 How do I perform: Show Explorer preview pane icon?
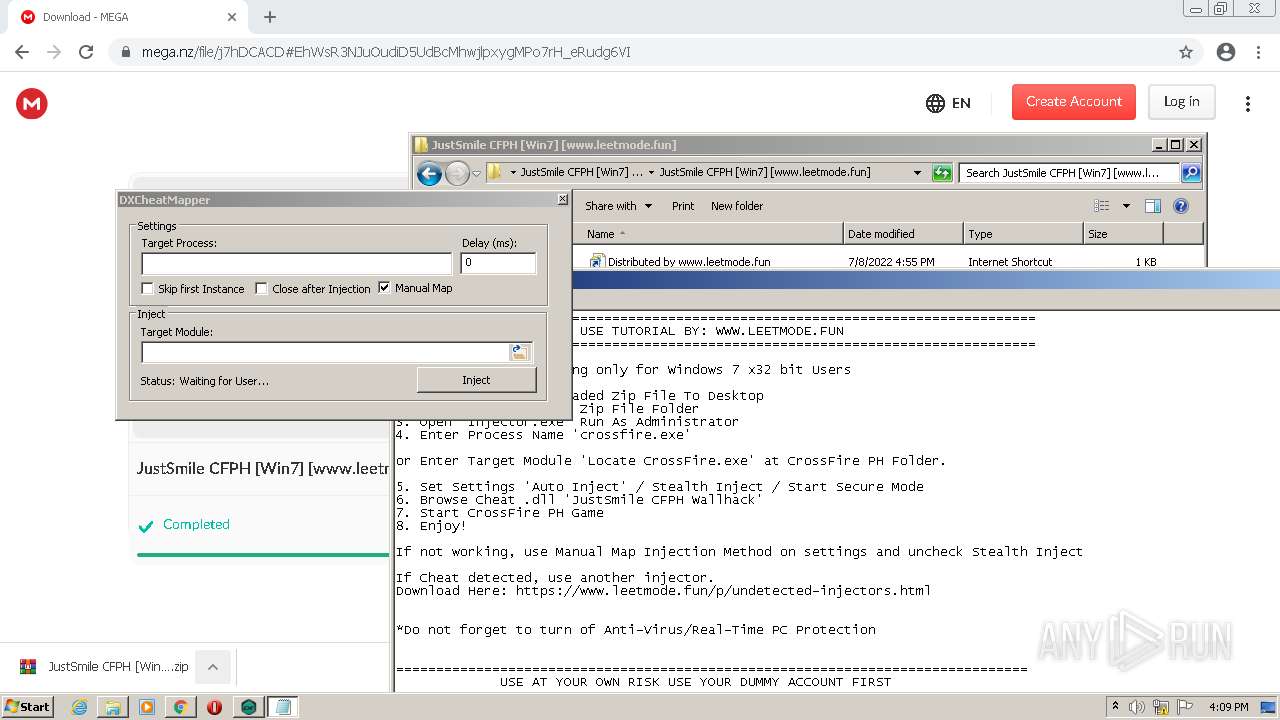pyautogui.click(x=1153, y=206)
